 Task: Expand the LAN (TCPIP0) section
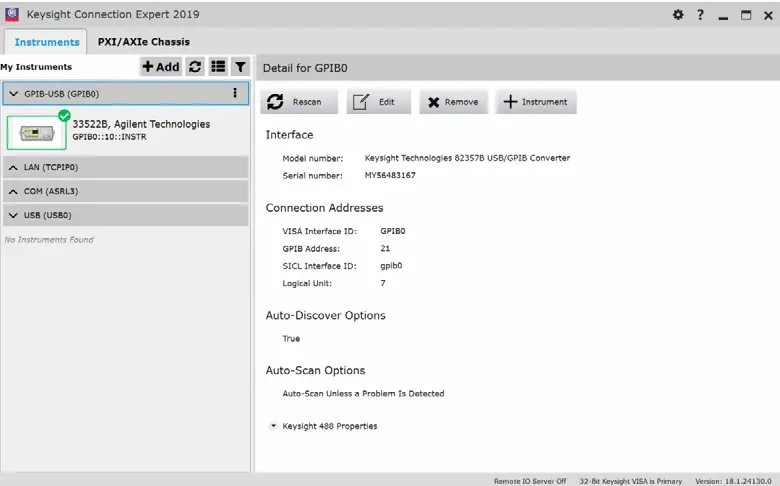(x=13, y=168)
